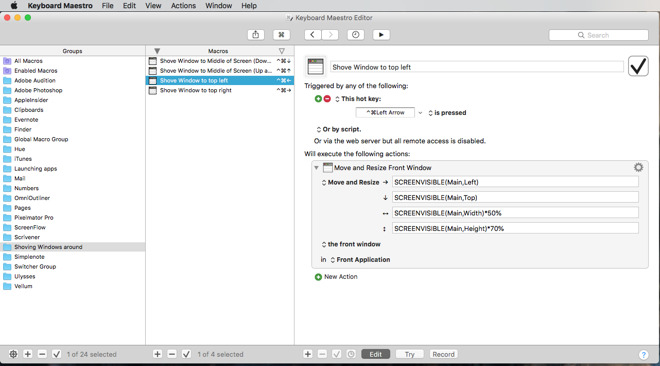The image size is (660, 366).
Task: Select the Global Macro Group folder
Action: coord(72,139)
